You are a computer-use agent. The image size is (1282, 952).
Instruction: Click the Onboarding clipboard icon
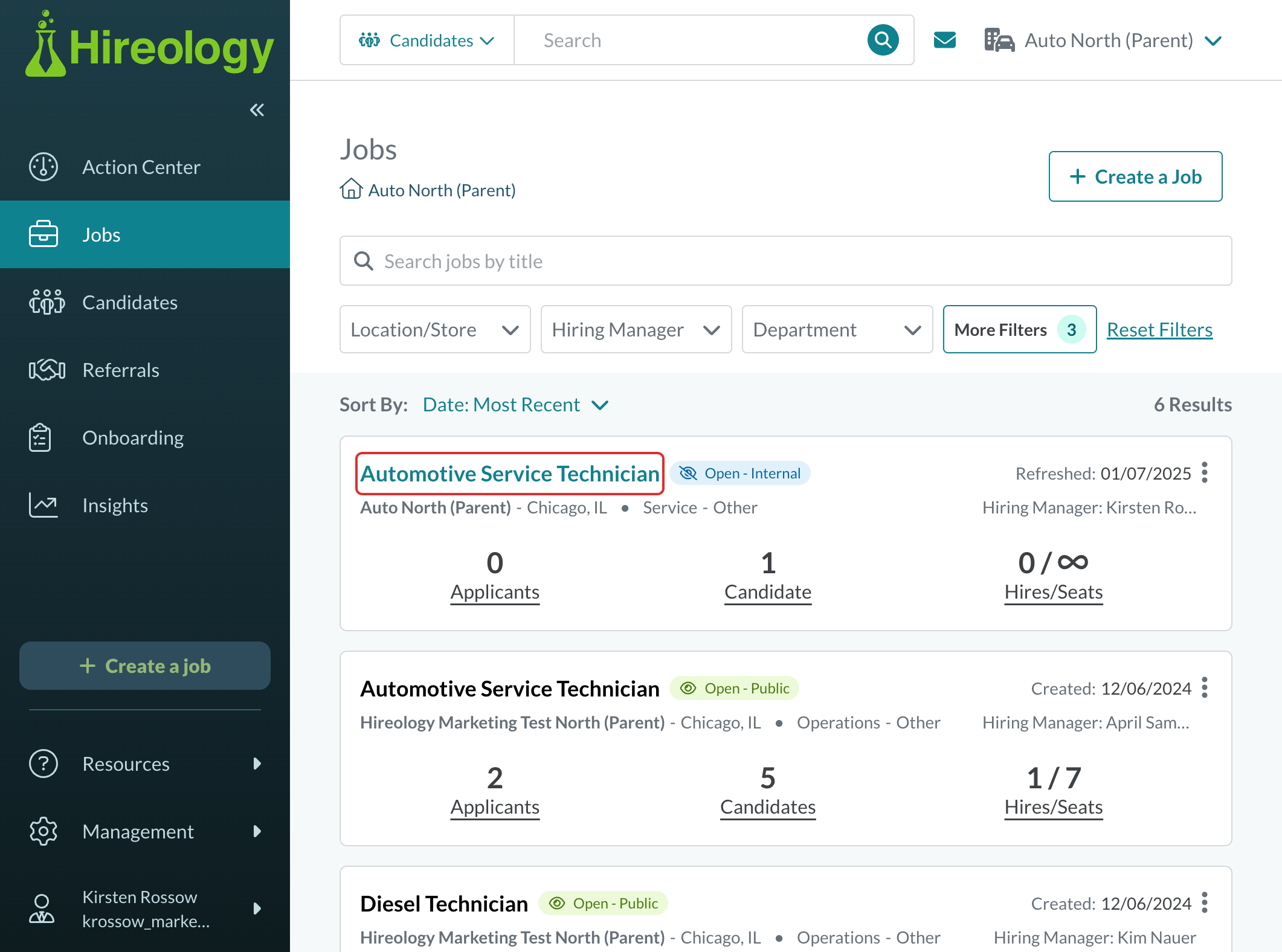40,437
